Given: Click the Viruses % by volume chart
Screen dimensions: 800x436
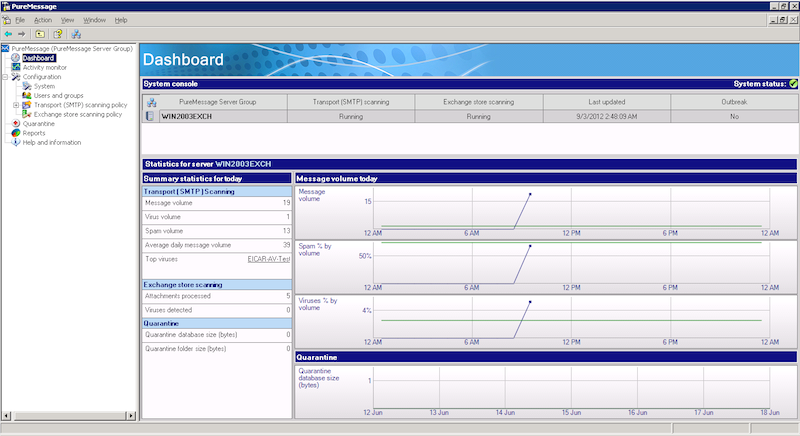Looking at the screenshot, I should click(x=546, y=321).
